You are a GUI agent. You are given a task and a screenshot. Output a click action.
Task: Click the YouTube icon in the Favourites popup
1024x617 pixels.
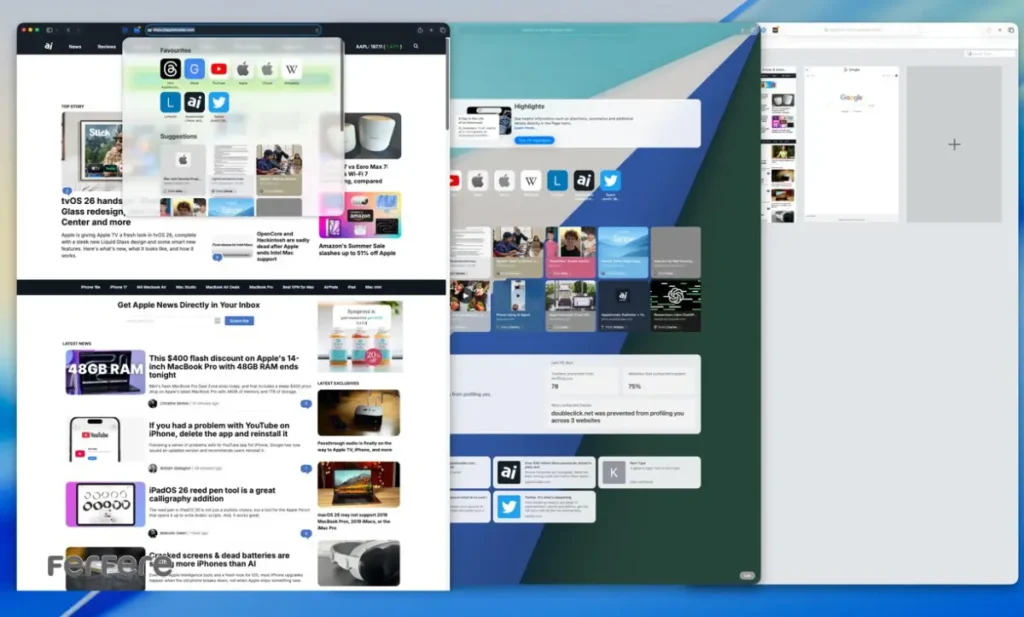(218, 69)
